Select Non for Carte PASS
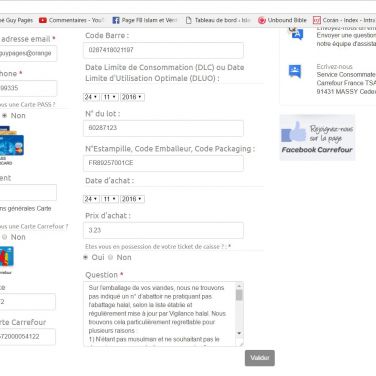 click(x=5, y=116)
